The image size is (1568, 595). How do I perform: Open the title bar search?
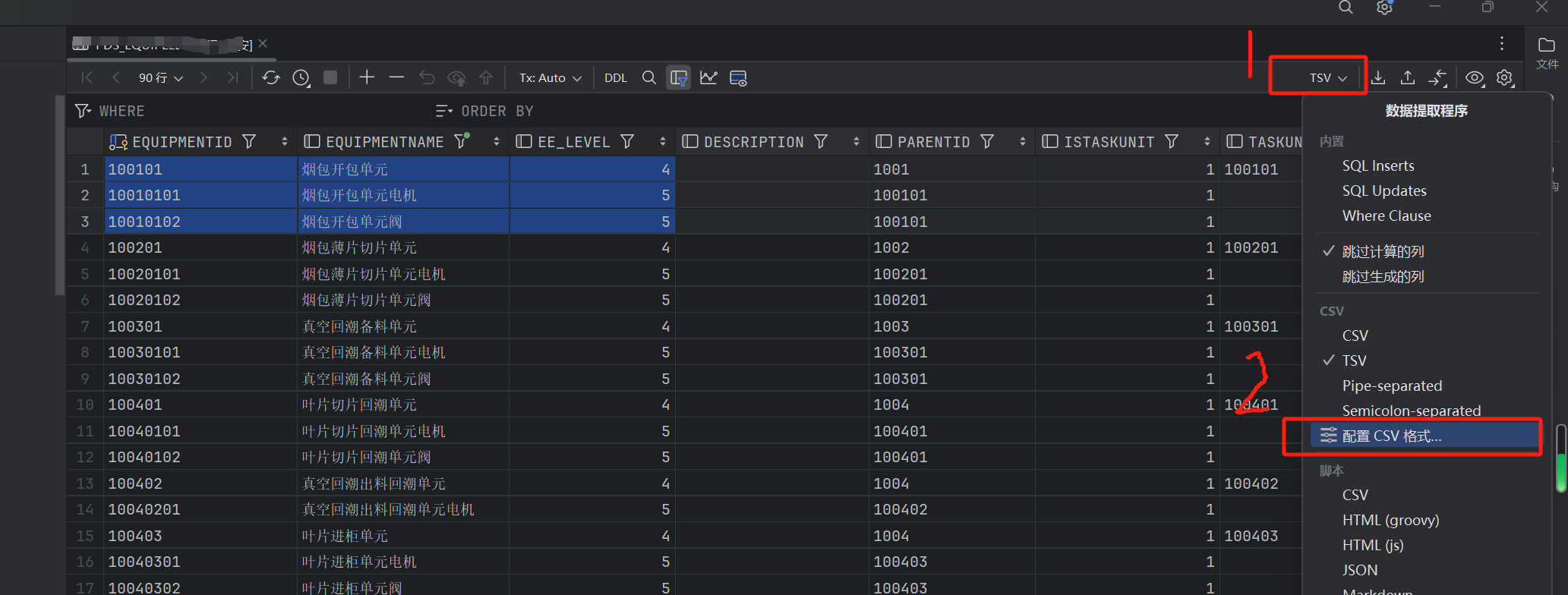point(1346,8)
